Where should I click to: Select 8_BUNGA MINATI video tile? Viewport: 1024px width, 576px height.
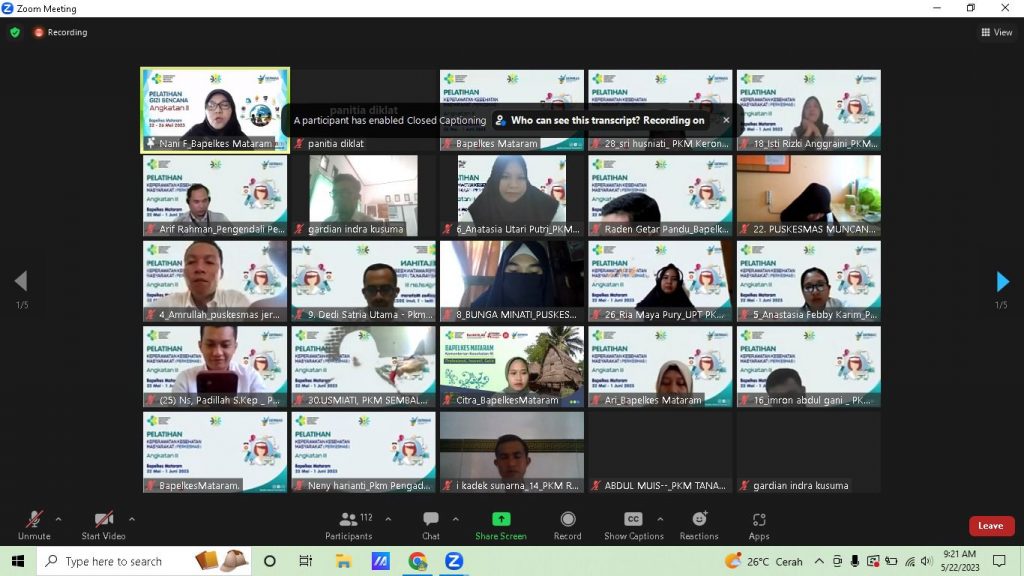pos(512,281)
